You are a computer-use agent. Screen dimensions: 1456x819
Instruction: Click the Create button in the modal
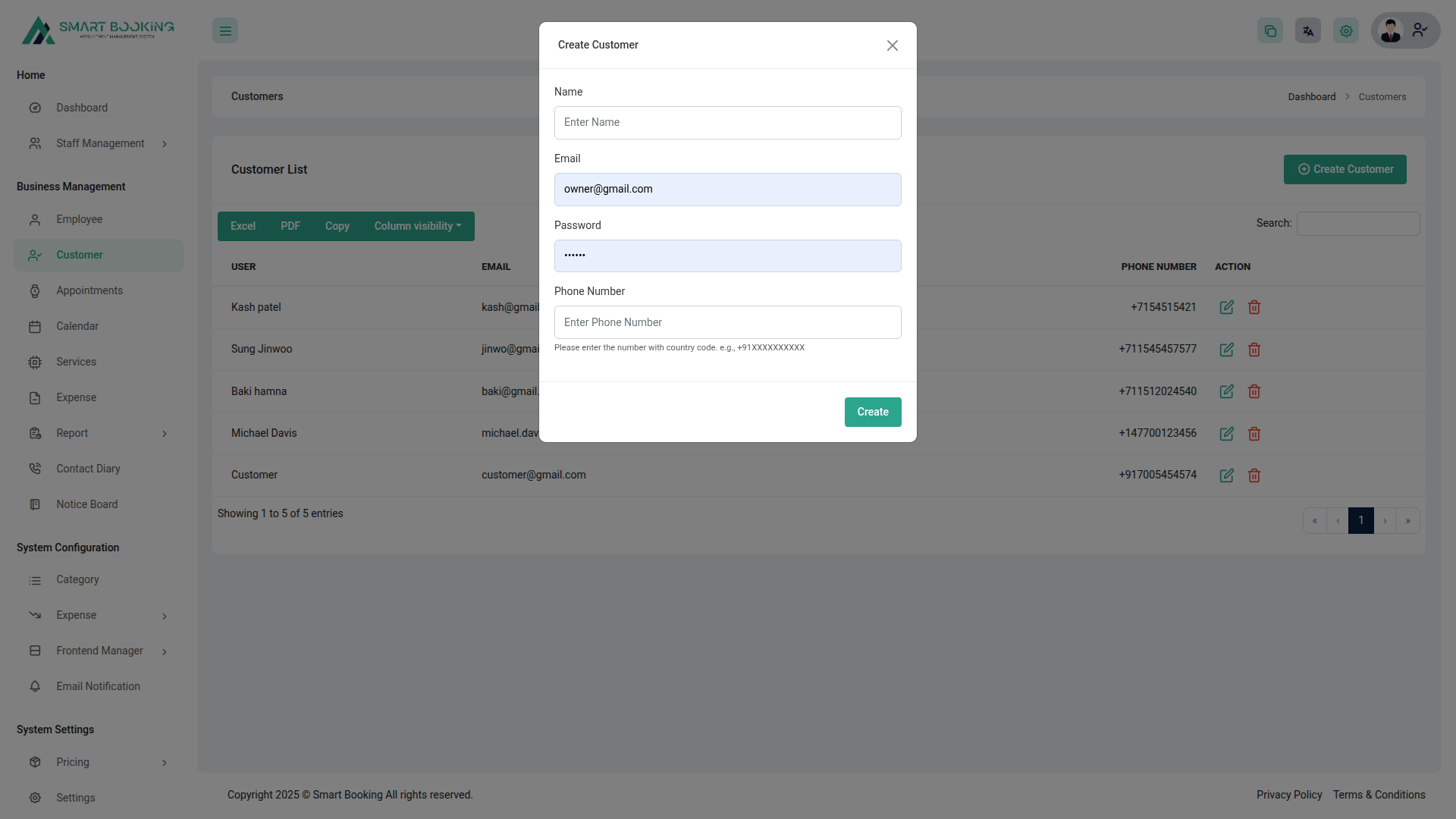(873, 412)
